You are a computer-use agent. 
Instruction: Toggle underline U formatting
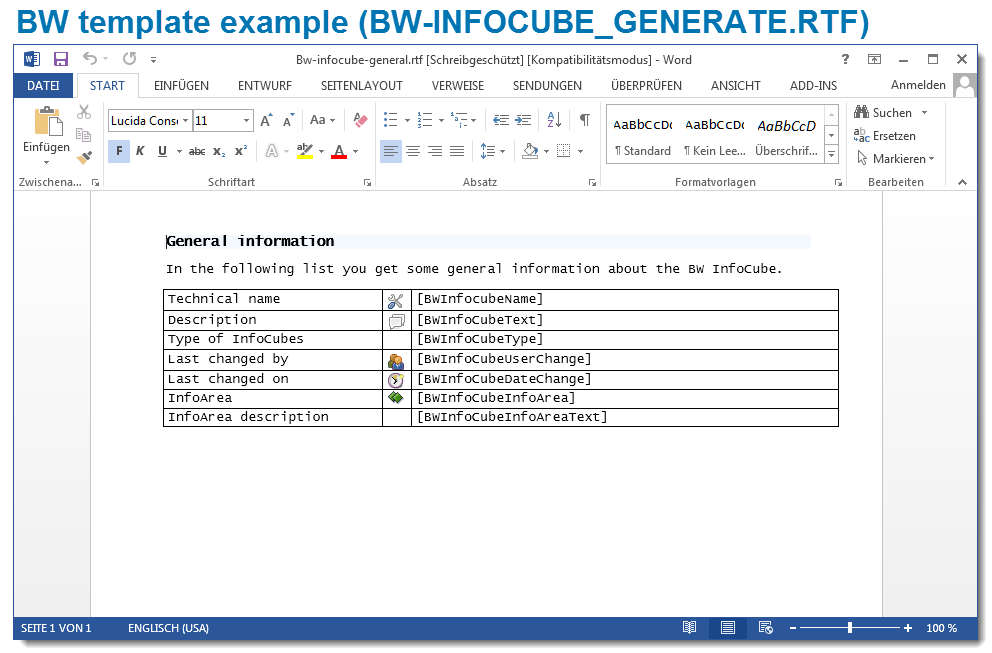(x=163, y=151)
